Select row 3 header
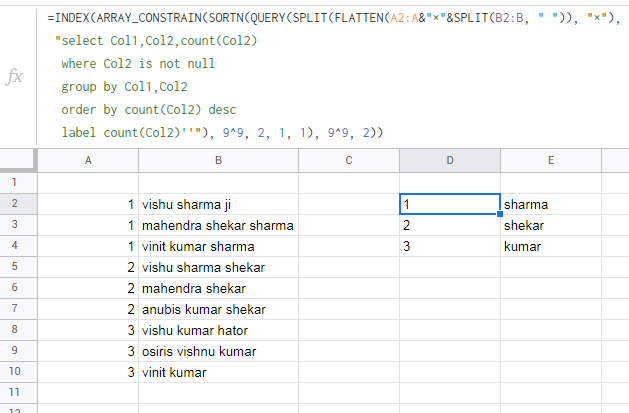629x413 pixels. [18, 225]
